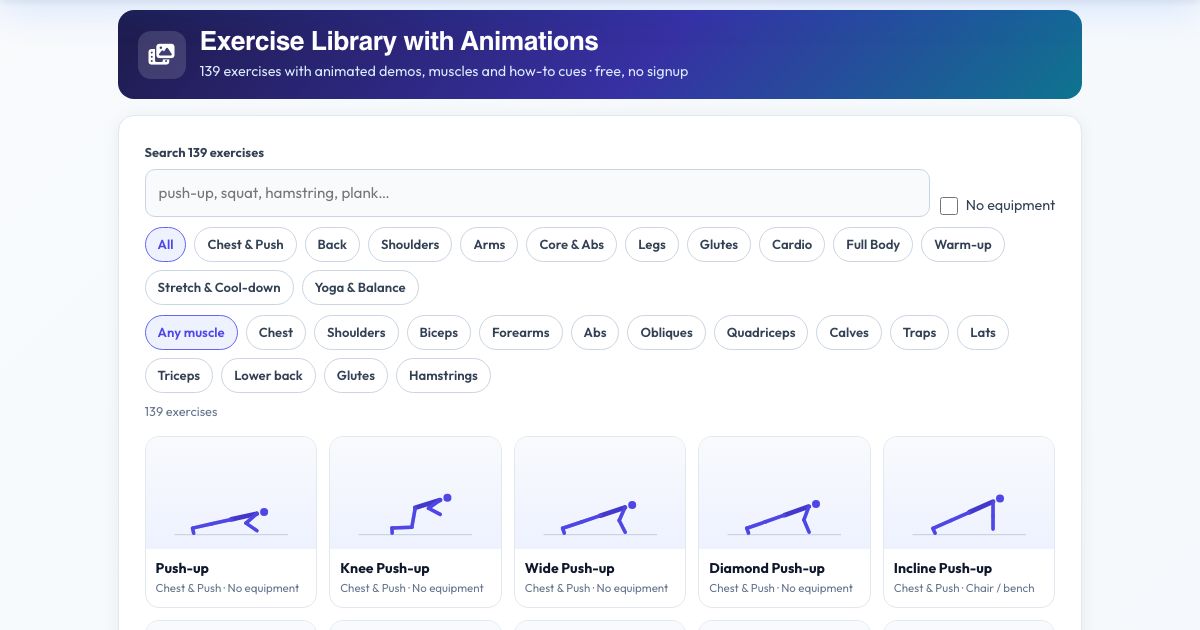This screenshot has width=1200, height=630.
Task: Filter by Biceps muscle
Action: tap(439, 332)
